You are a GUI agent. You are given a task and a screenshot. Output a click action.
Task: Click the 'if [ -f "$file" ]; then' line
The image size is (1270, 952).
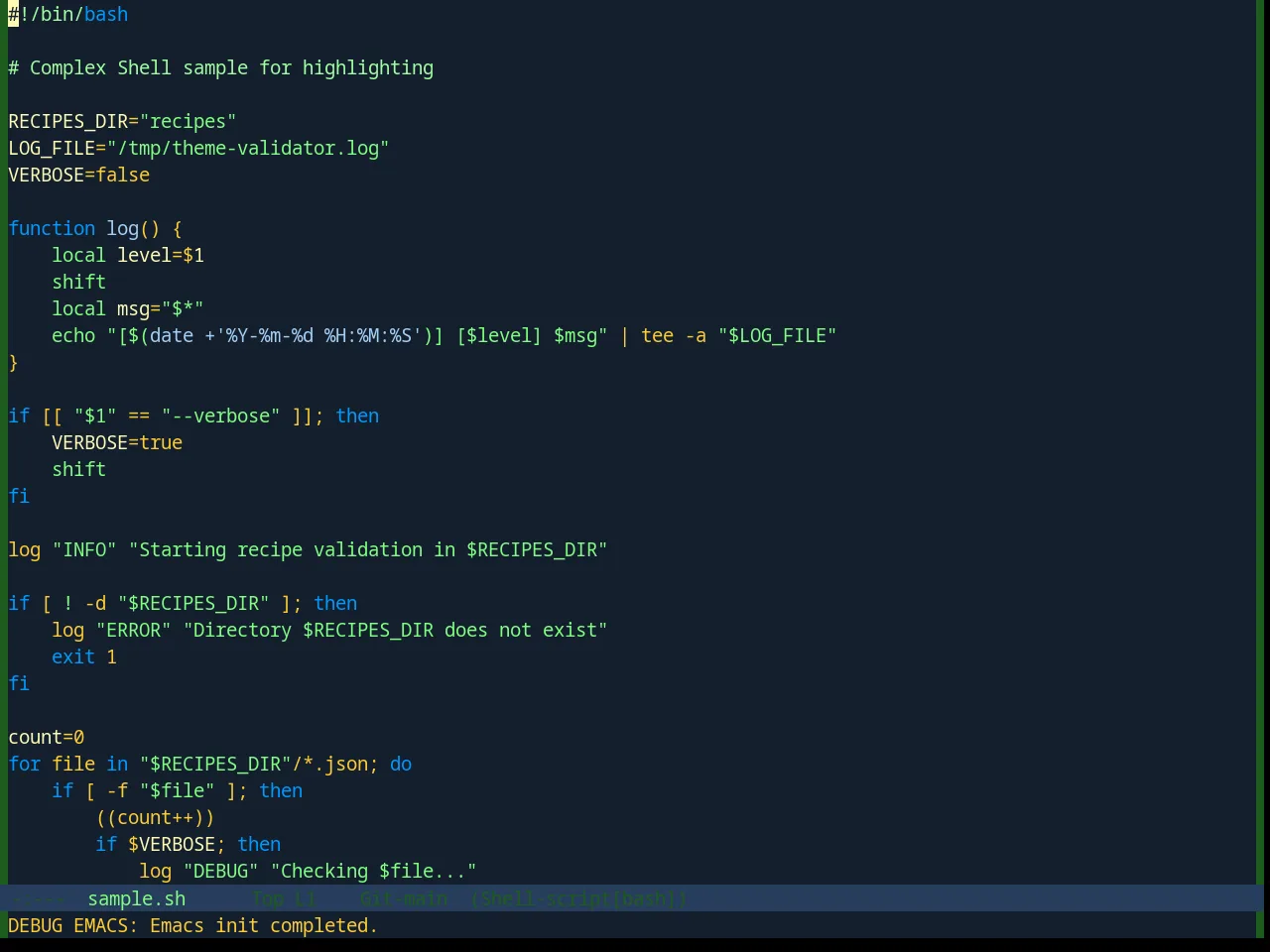pyautogui.click(x=178, y=790)
